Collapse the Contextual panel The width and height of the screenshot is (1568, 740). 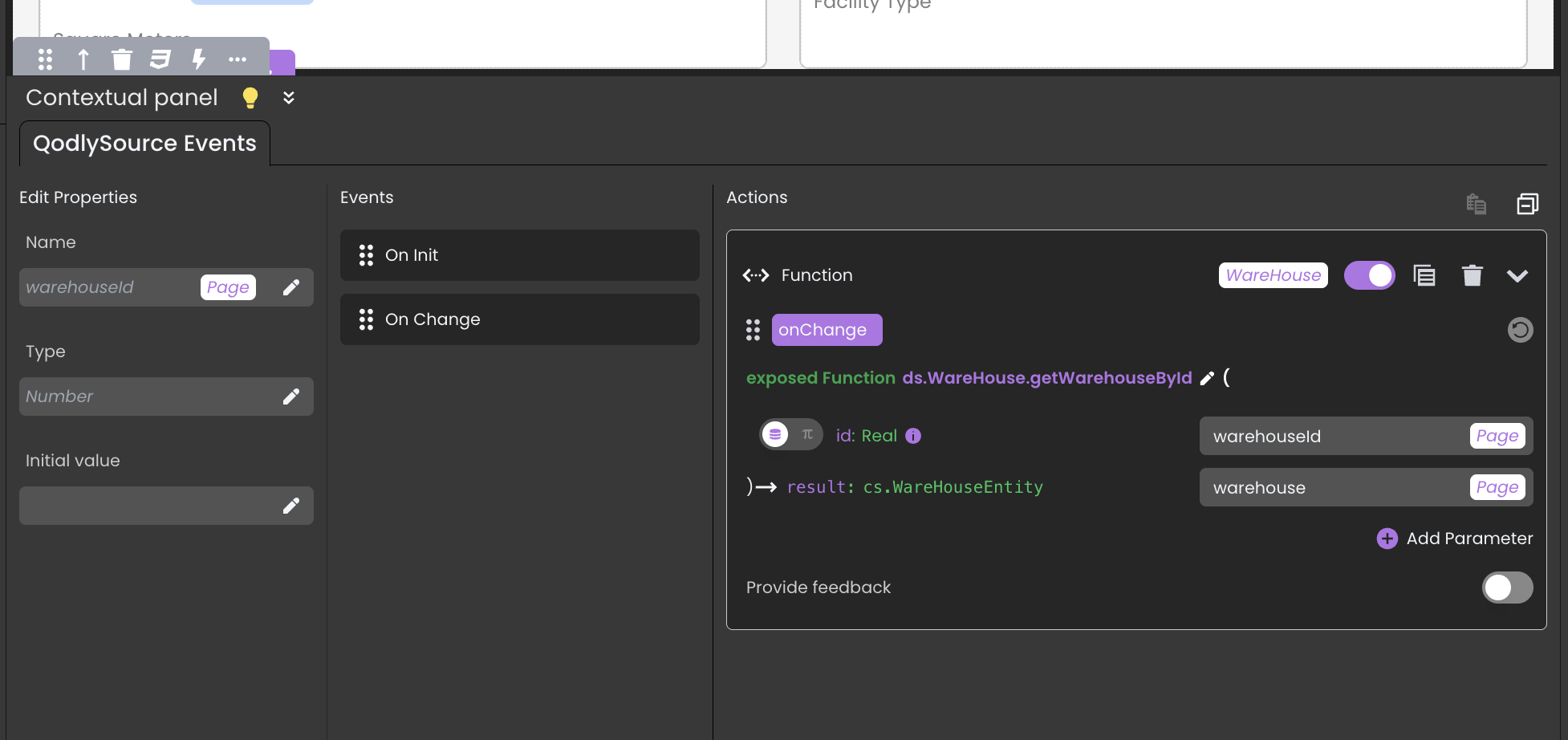[x=289, y=98]
